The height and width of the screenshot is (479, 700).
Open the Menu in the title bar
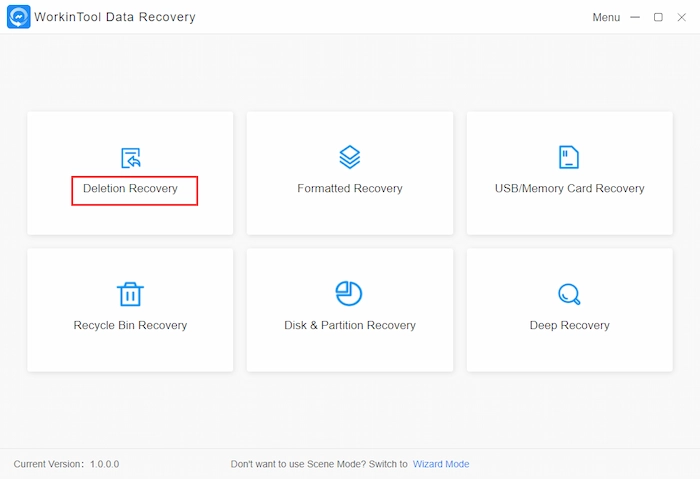click(x=606, y=17)
